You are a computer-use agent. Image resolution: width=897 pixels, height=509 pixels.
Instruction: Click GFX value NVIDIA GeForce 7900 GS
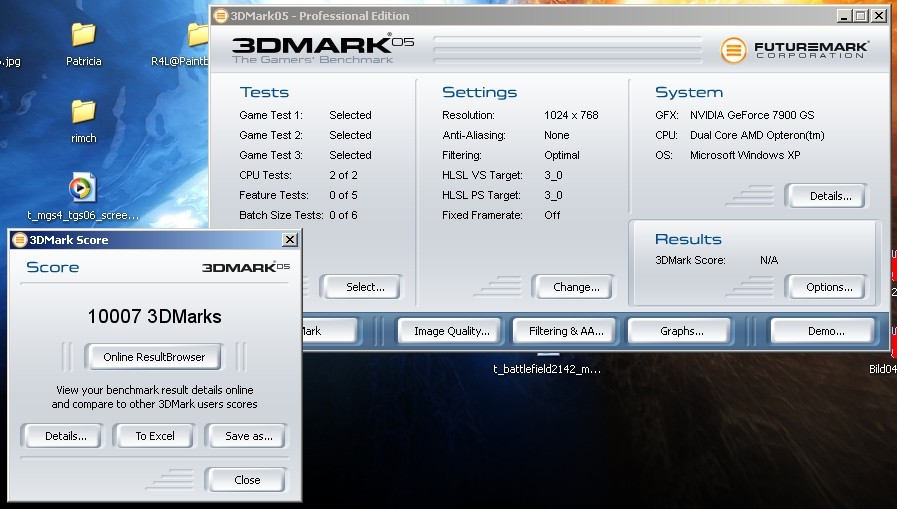[752, 115]
